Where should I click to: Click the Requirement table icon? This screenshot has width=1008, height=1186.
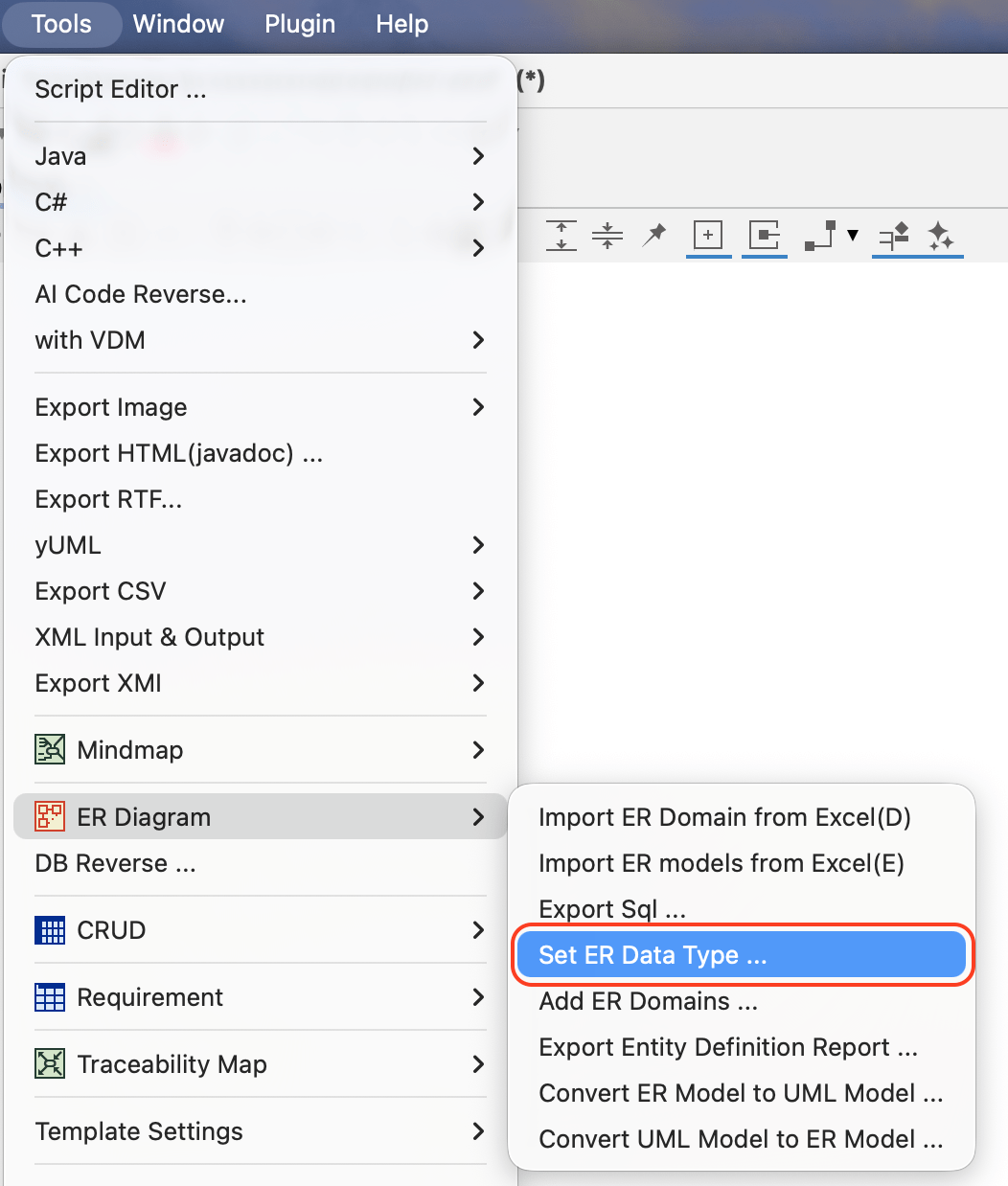pyautogui.click(x=50, y=997)
